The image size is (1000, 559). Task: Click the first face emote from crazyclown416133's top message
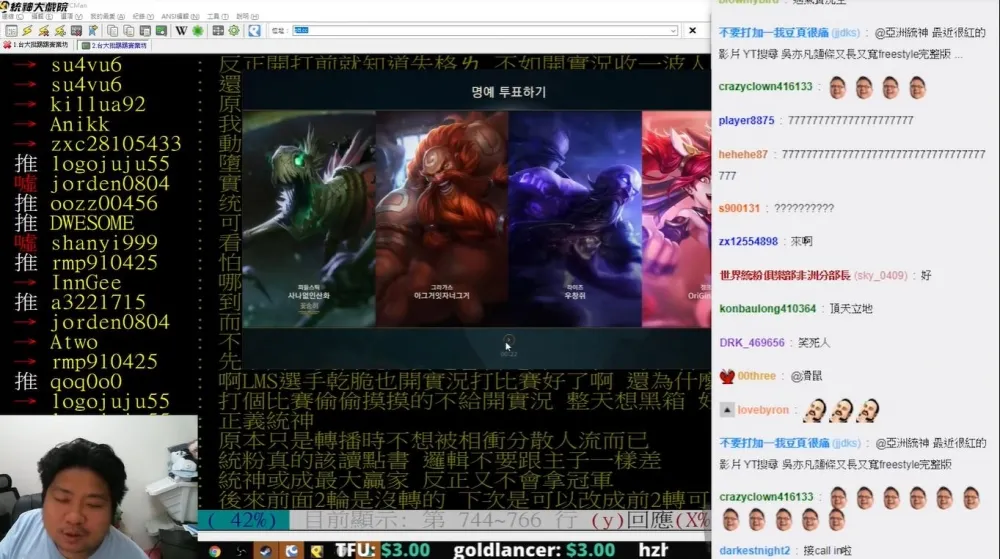(x=837, y=87)
